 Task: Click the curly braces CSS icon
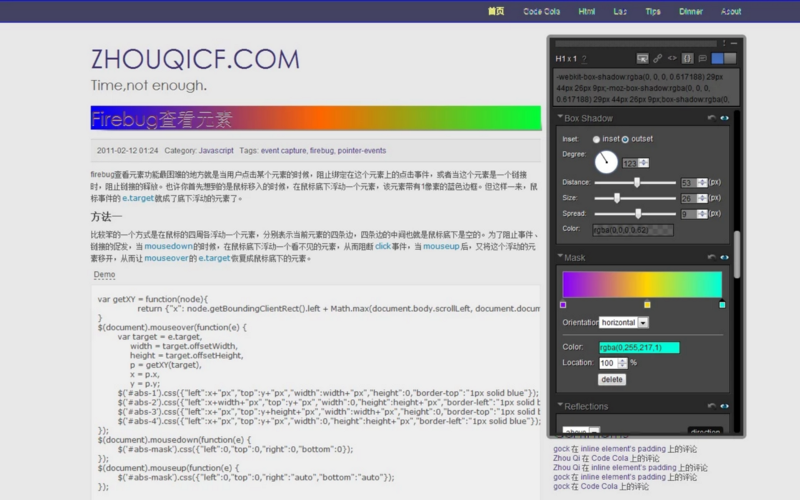(x=687, y=59)
